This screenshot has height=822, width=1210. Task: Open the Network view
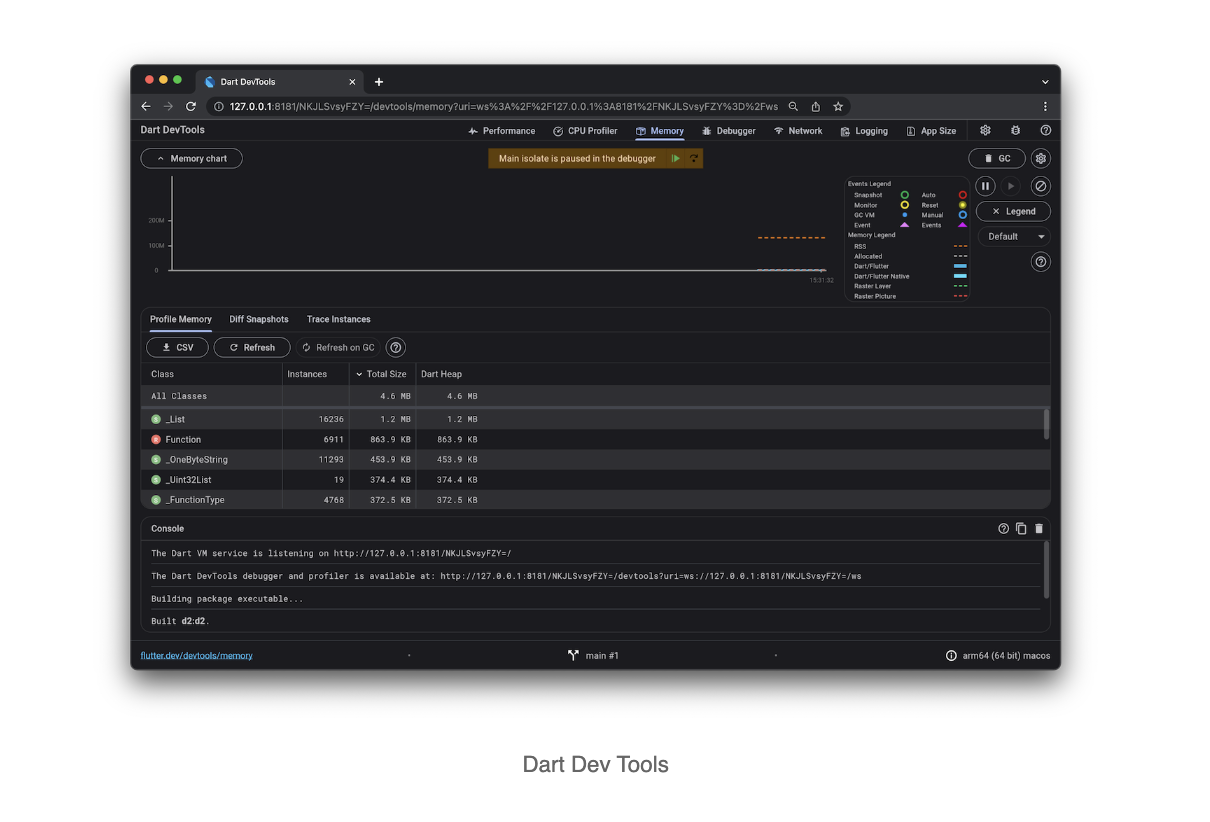coord(798,131)
